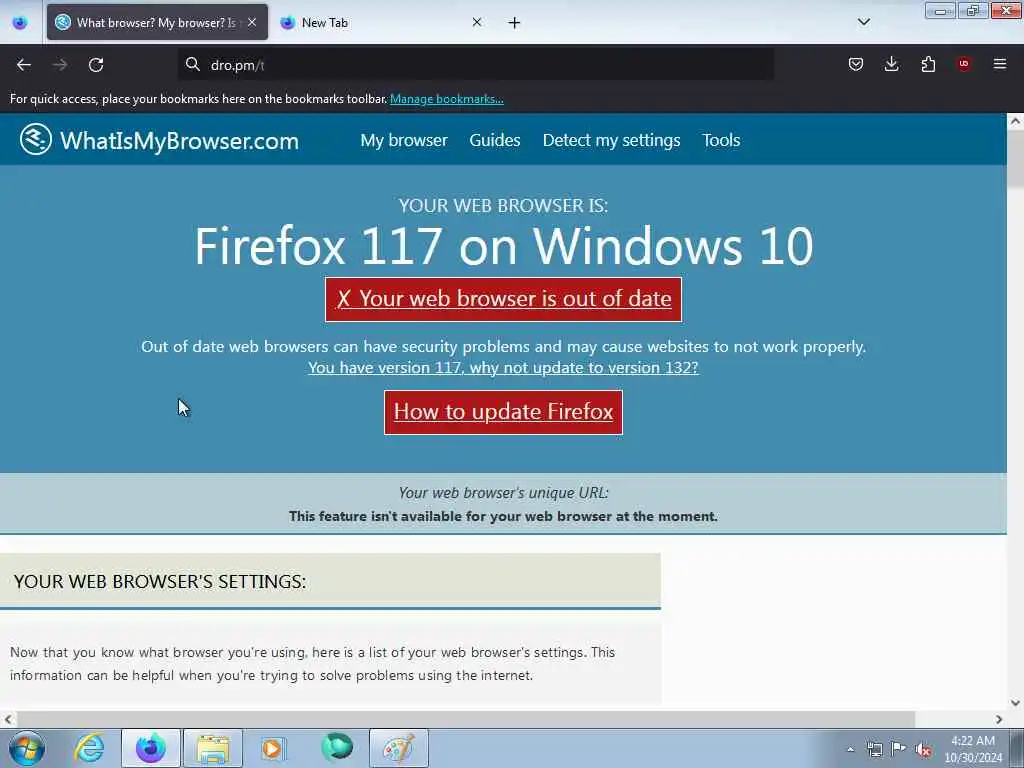Expand the list all tabs chevron
Image resolution: width=1024 pixels, height=768 pixels.
pos(863,22)
